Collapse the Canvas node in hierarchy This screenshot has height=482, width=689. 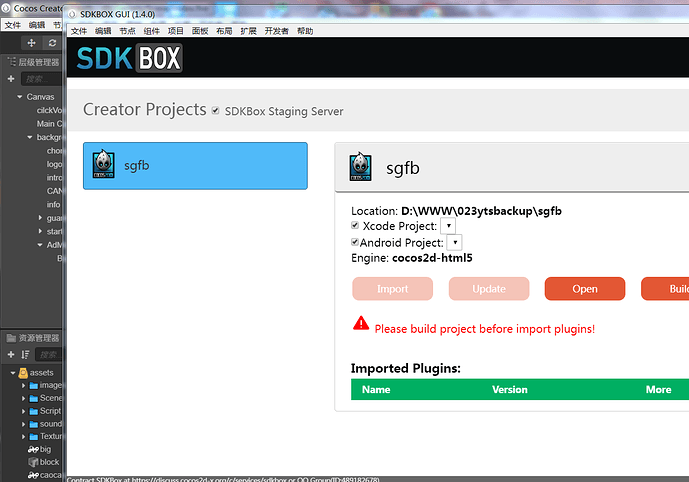pos(20,97)
